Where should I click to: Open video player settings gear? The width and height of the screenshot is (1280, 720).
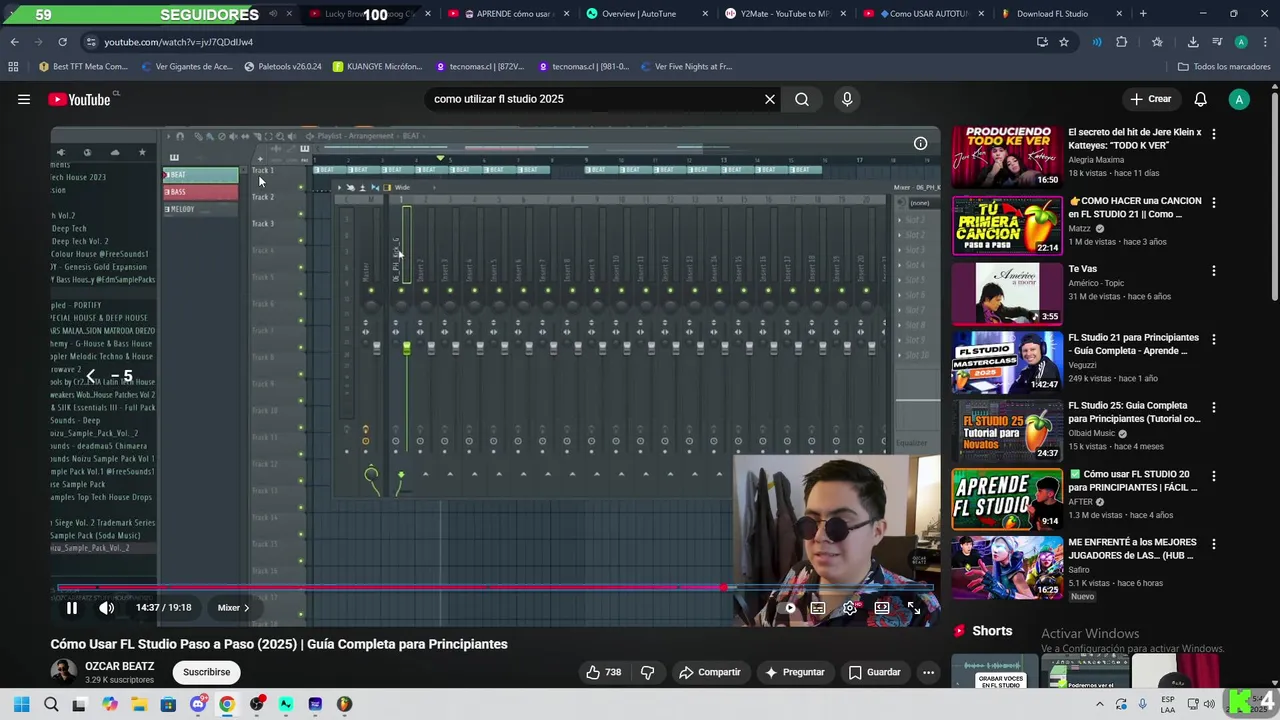849,608
